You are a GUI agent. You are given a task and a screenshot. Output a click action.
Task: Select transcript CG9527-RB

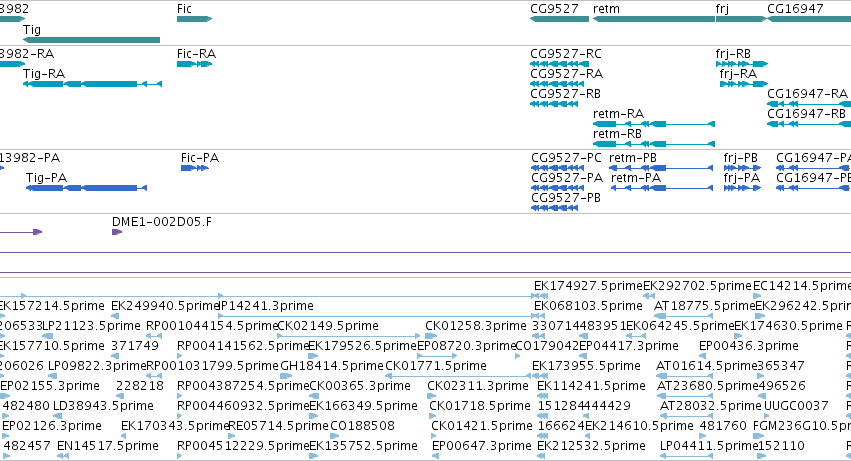(554, 104)
